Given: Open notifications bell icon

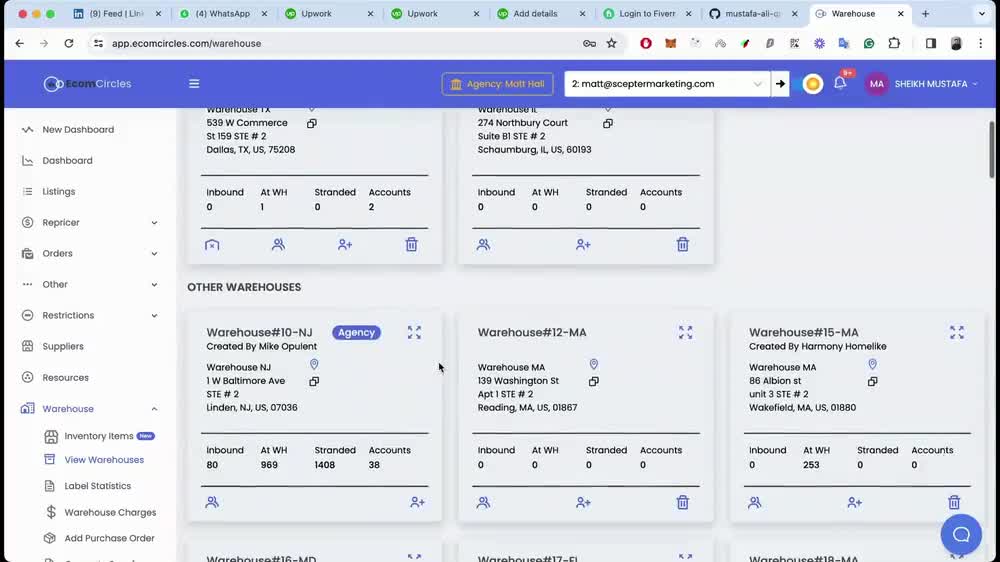Looking at the screenshot, I should pyautogui.click(x=840, y=83).
